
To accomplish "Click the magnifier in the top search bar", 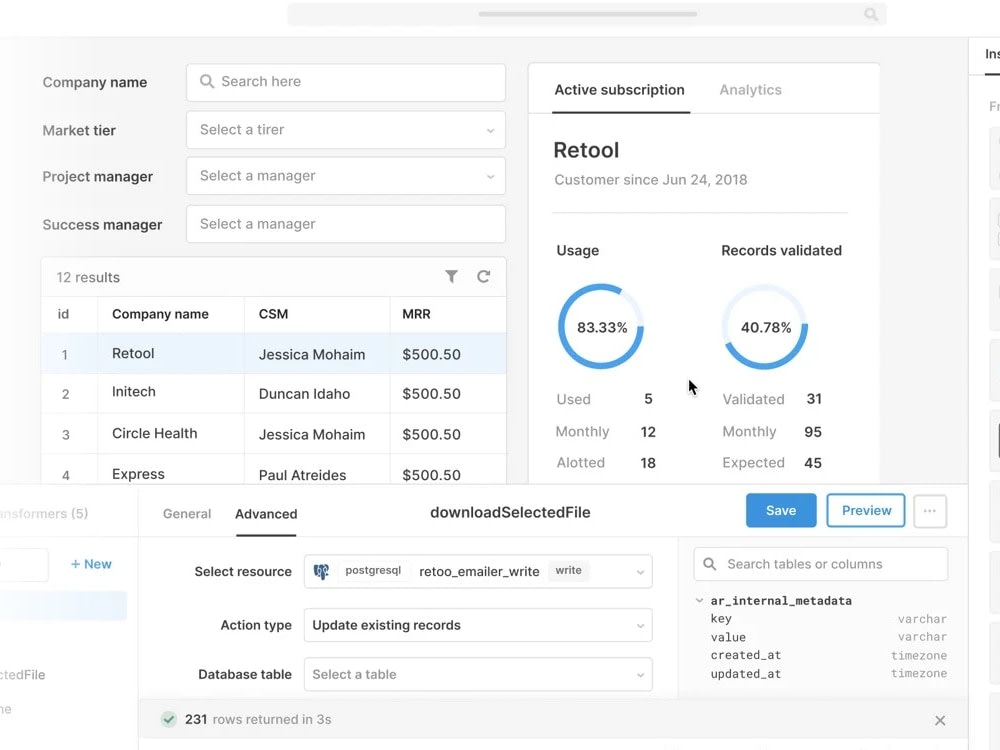I will [869, 14].
